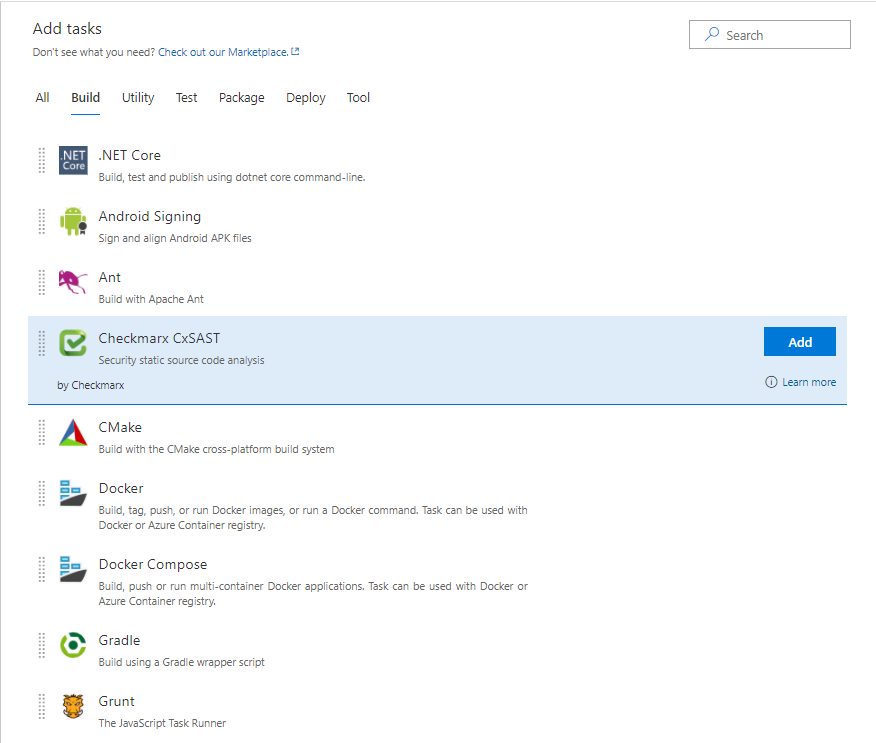876x743 pixels.
Task: Switch to the Test tab
Action: [187, 98]
